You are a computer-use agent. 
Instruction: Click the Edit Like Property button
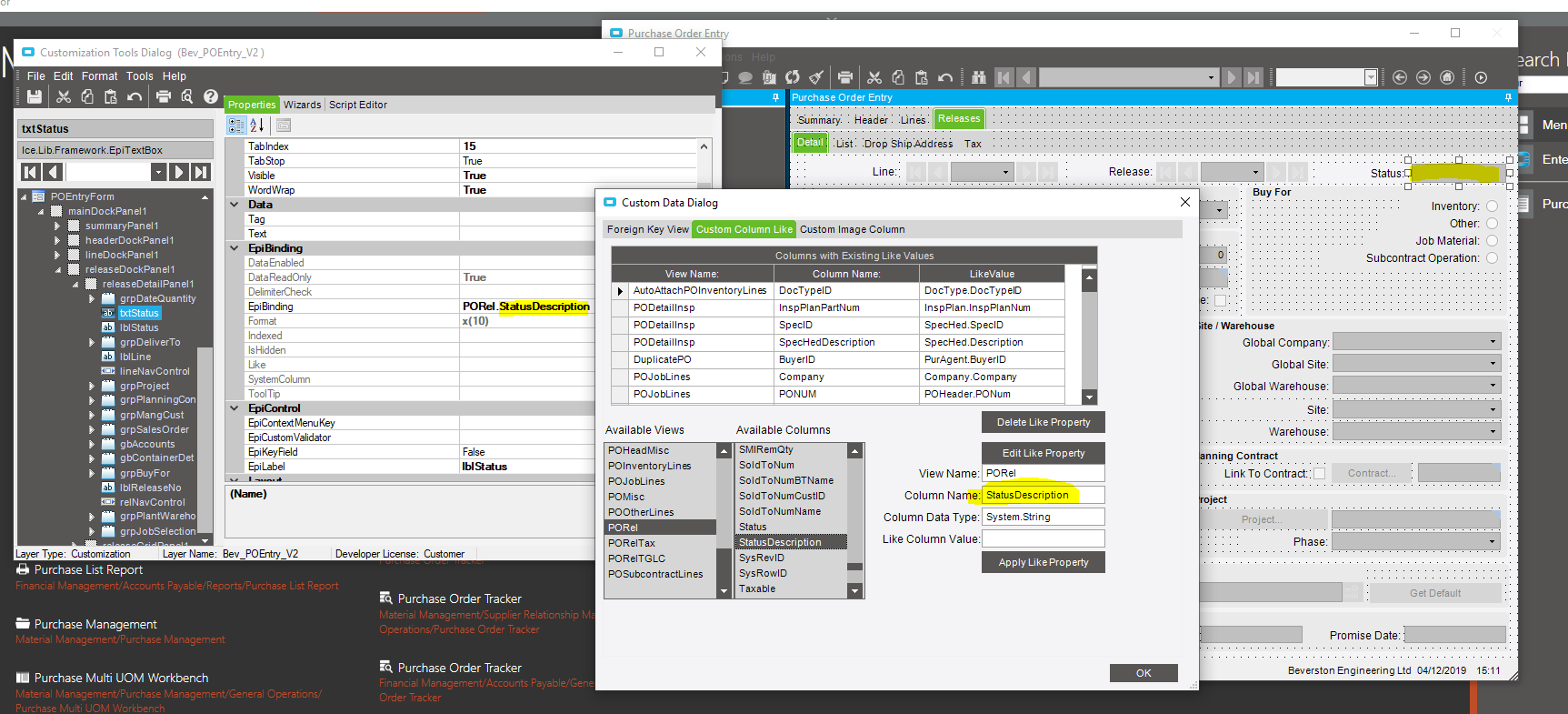coord(1044,453)
